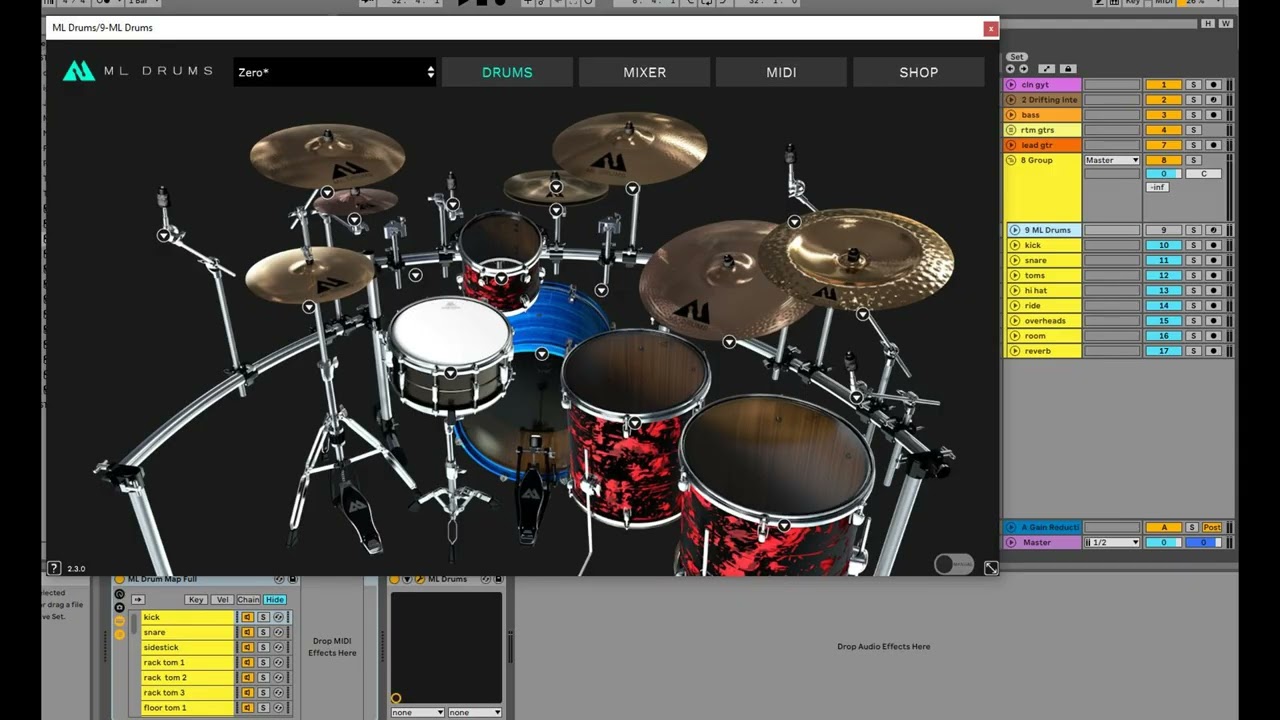
Task: Unfold the bass track
Action: (1011, 115)
